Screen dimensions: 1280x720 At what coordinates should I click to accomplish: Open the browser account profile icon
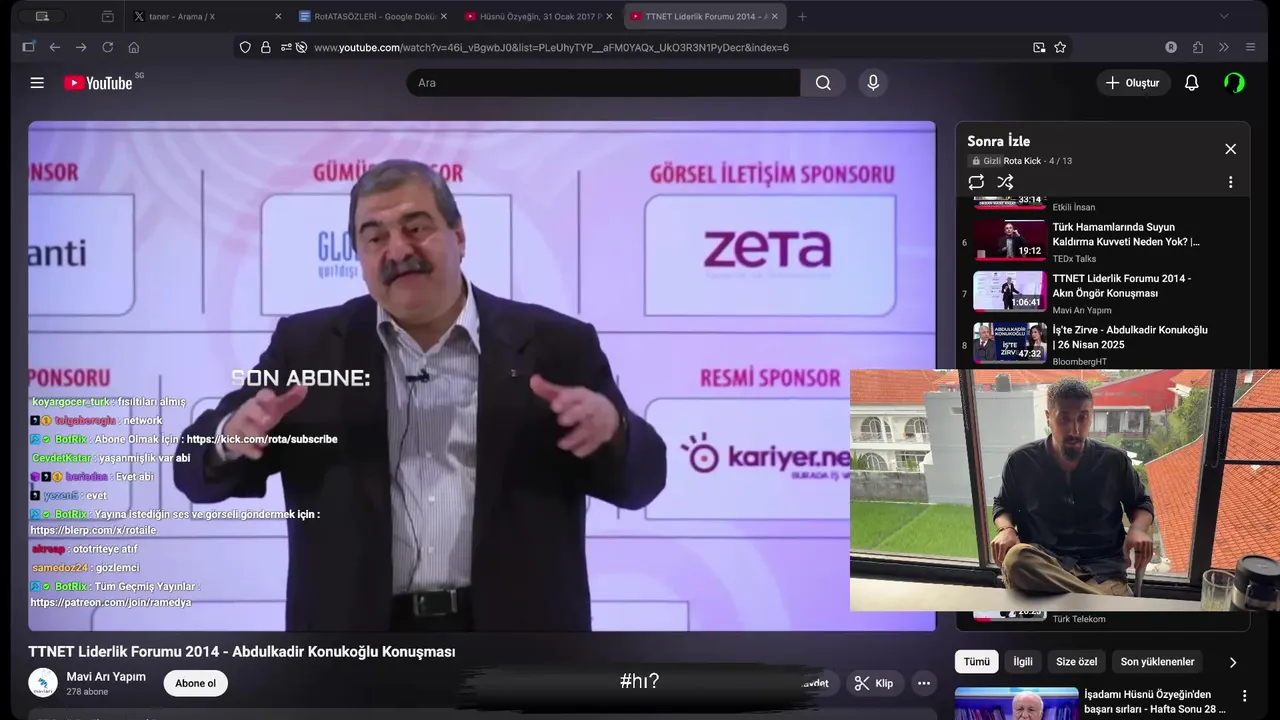click(x=1171, y=47)
